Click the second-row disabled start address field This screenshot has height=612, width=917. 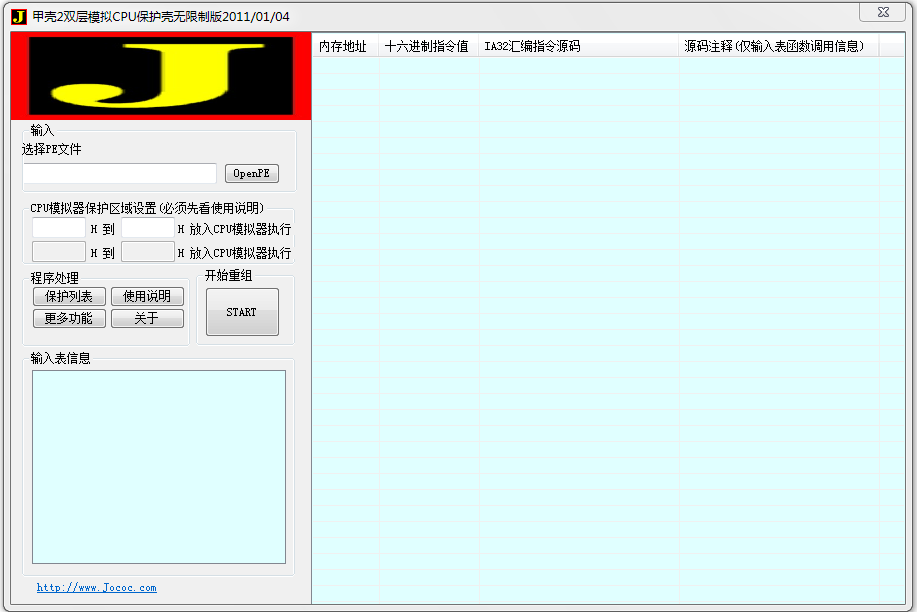tap(58, 252)
